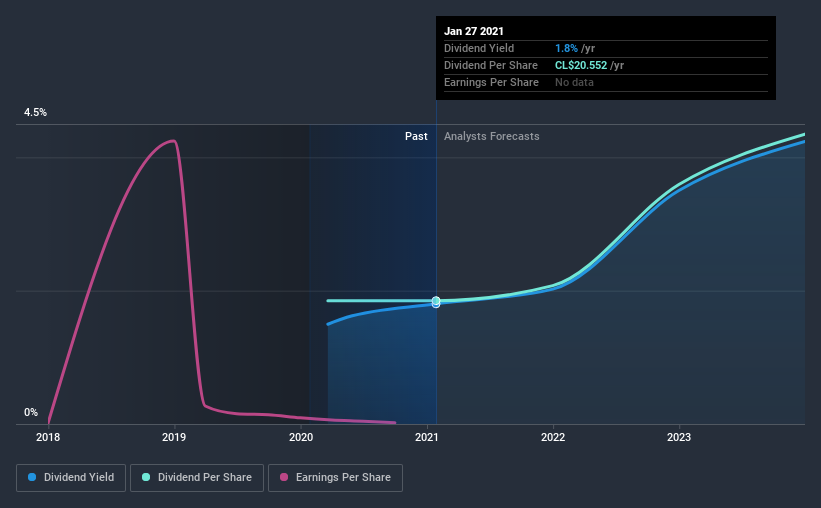
Task: Select the teal data point marker at Jan 2021
Action: point(436,301)
